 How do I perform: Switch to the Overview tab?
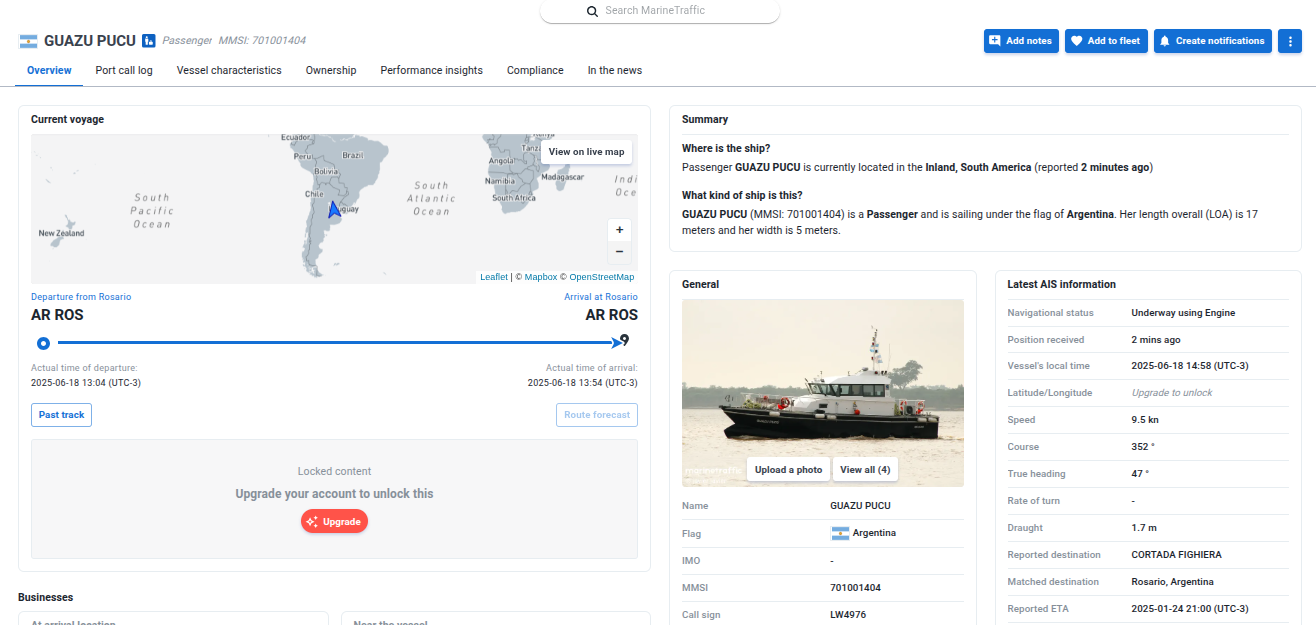(x=49, y=71)
